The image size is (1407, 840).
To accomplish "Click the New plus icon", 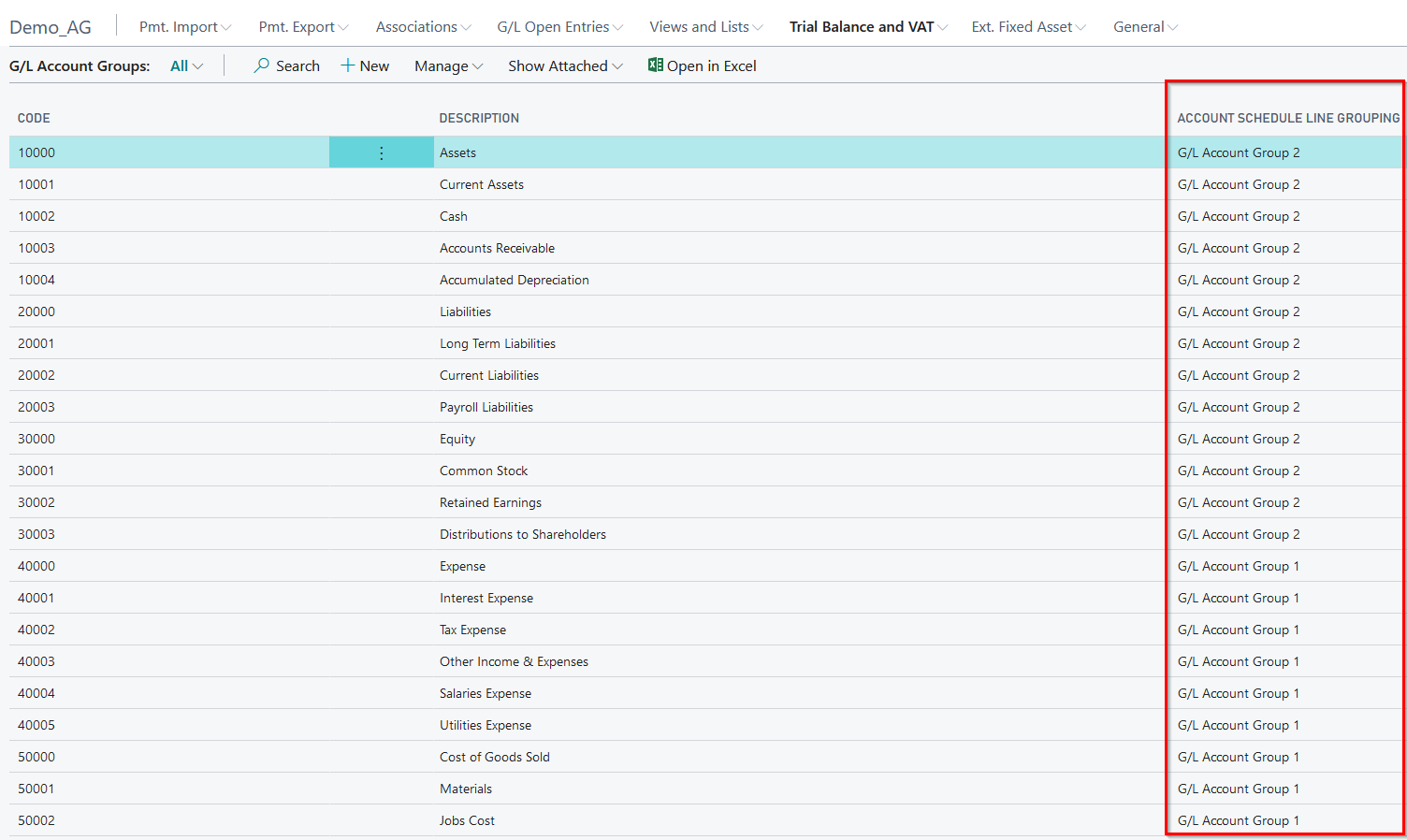I will tap(347, 65).
